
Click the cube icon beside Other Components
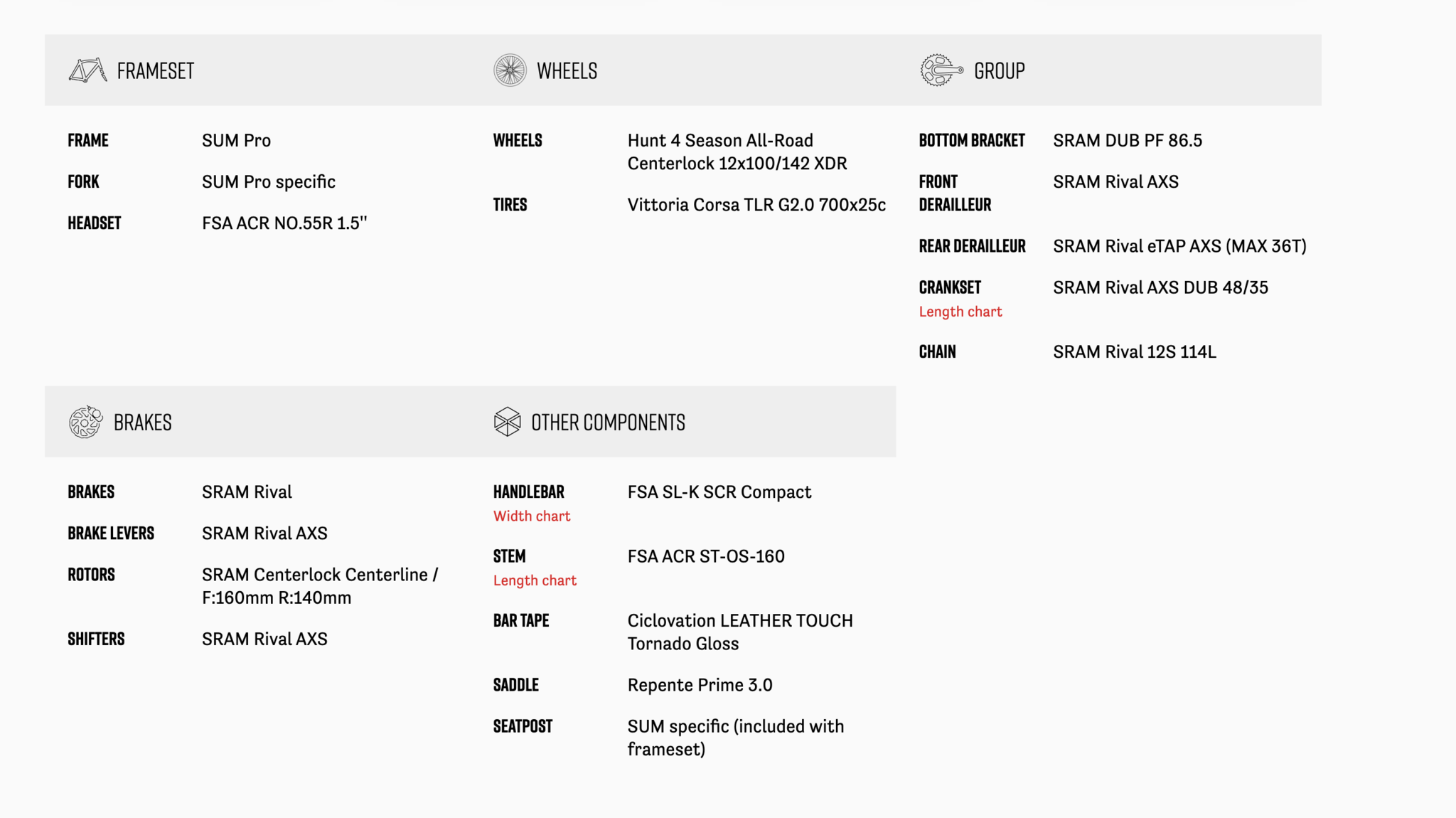(507, 422)
